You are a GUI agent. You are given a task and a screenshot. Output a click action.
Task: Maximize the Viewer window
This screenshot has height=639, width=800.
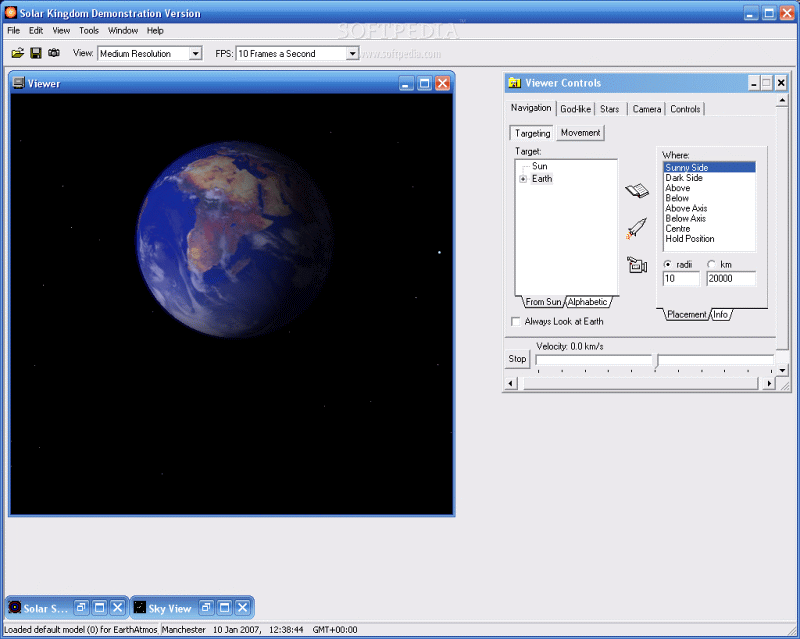coord(424,83)
